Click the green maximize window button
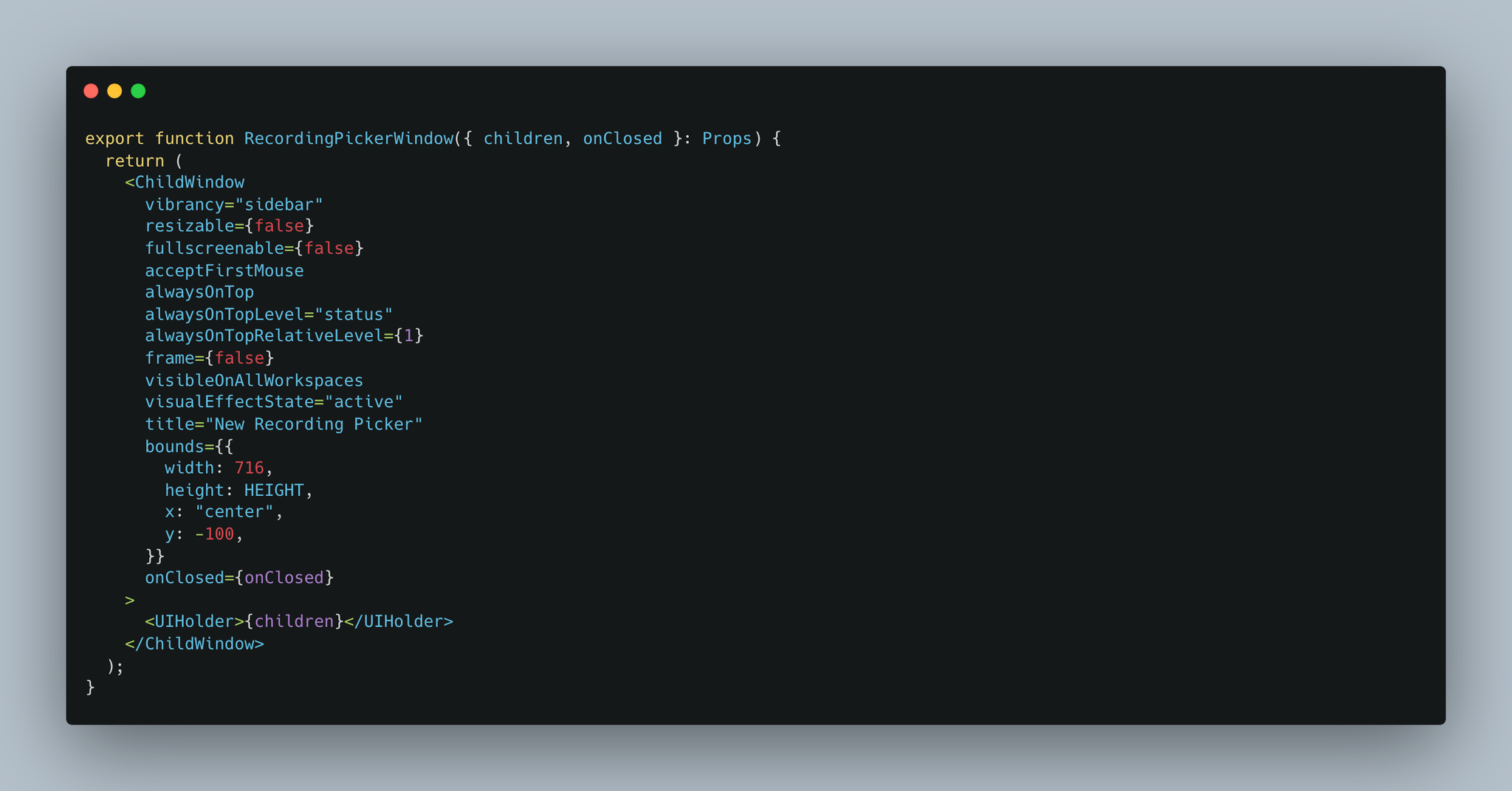 click(138, 91)
